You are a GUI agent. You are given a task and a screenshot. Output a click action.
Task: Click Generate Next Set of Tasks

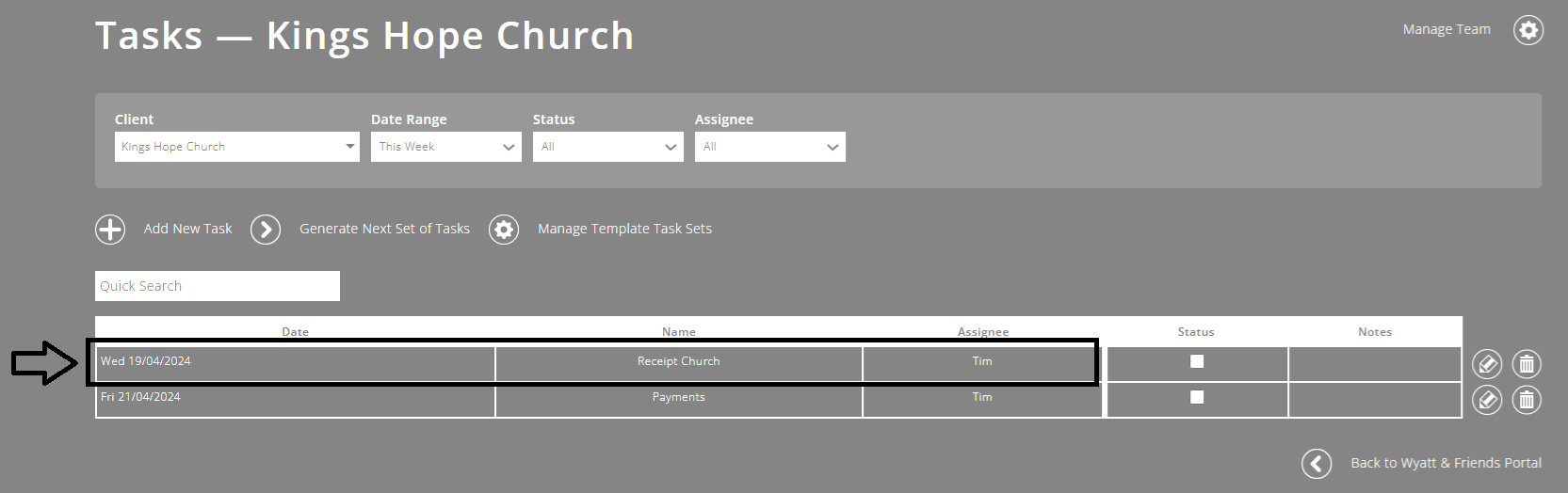click(384, 229)
